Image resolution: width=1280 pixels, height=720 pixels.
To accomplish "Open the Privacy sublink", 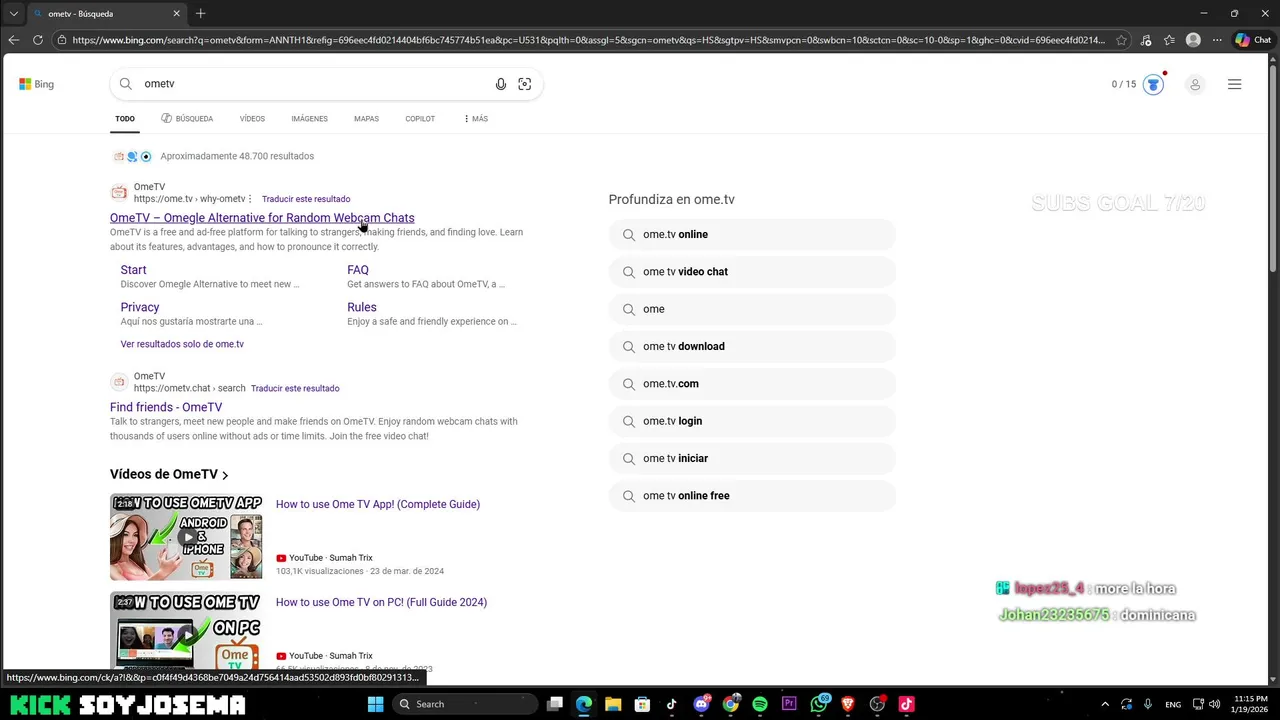I will (x=140, y=307).
